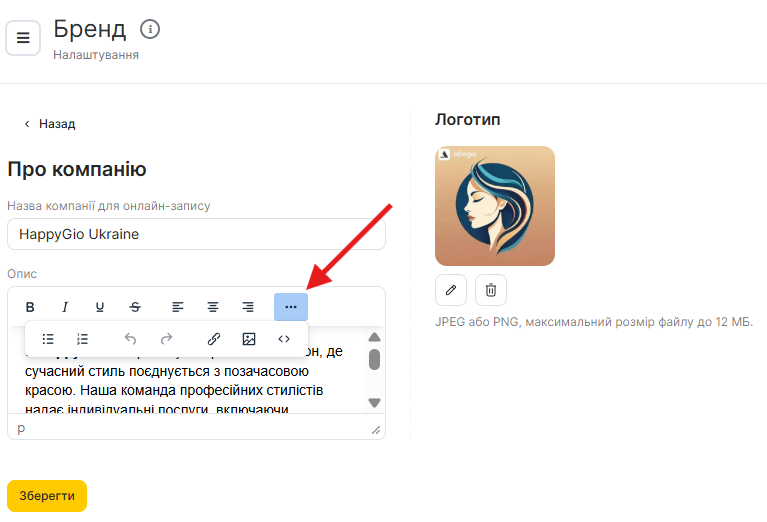Go back via the Назад link
The height and width of the screenshot is (522, 767).
coord(49,124)
